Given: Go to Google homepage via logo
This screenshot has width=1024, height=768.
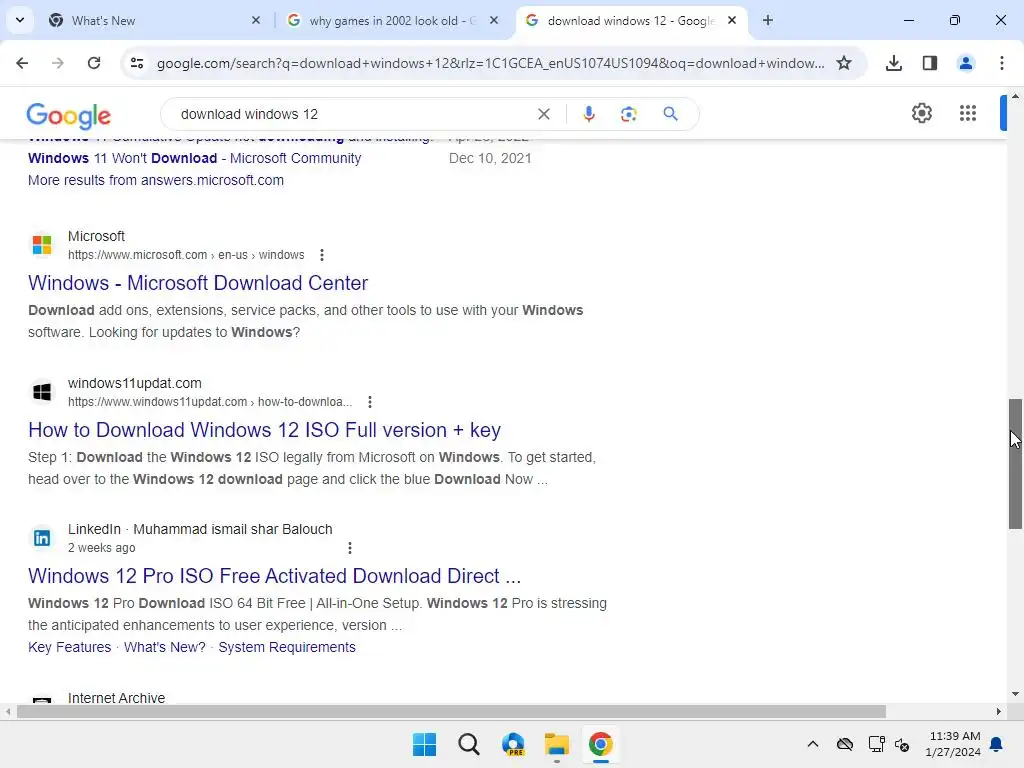Looking at the screenshot, I should click(69, 116).
